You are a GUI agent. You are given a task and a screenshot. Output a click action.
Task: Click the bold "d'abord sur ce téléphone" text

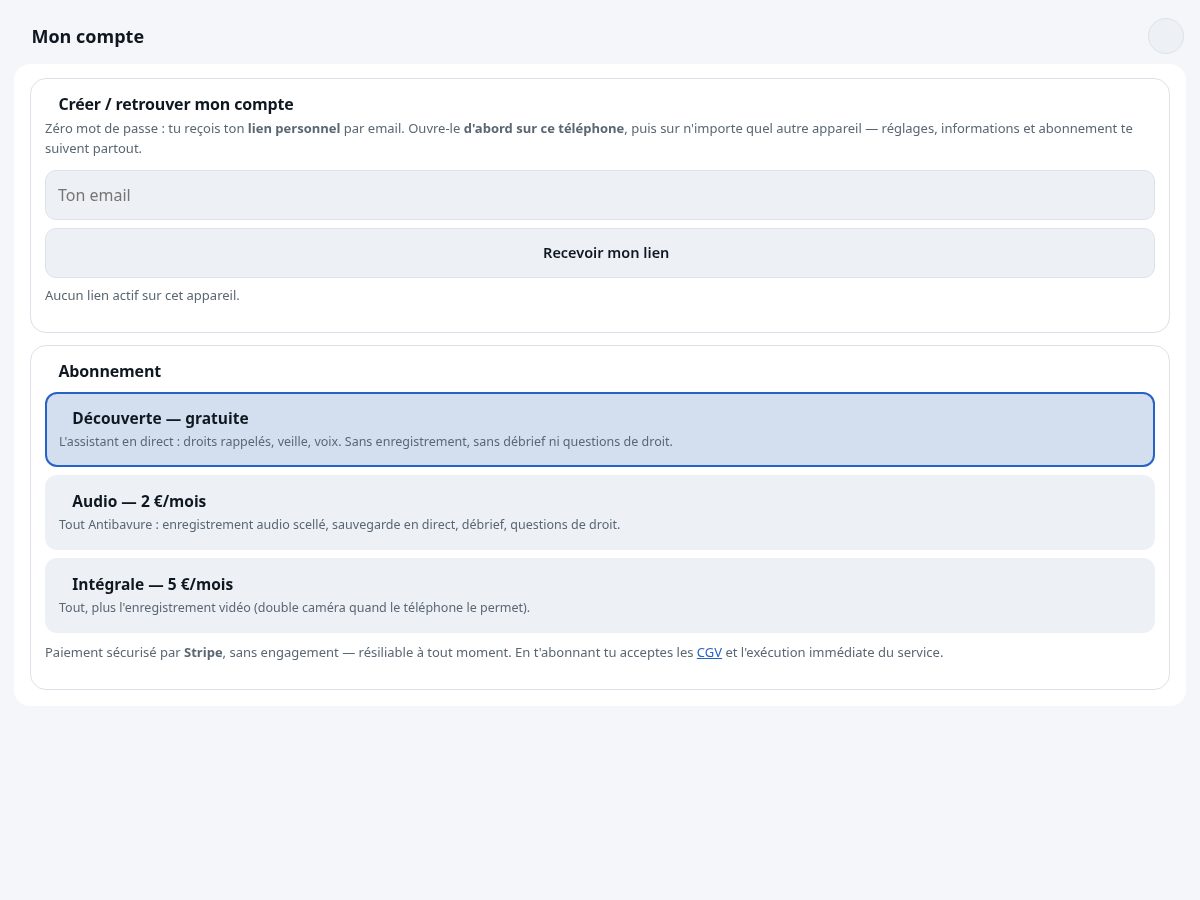point(544,128)
